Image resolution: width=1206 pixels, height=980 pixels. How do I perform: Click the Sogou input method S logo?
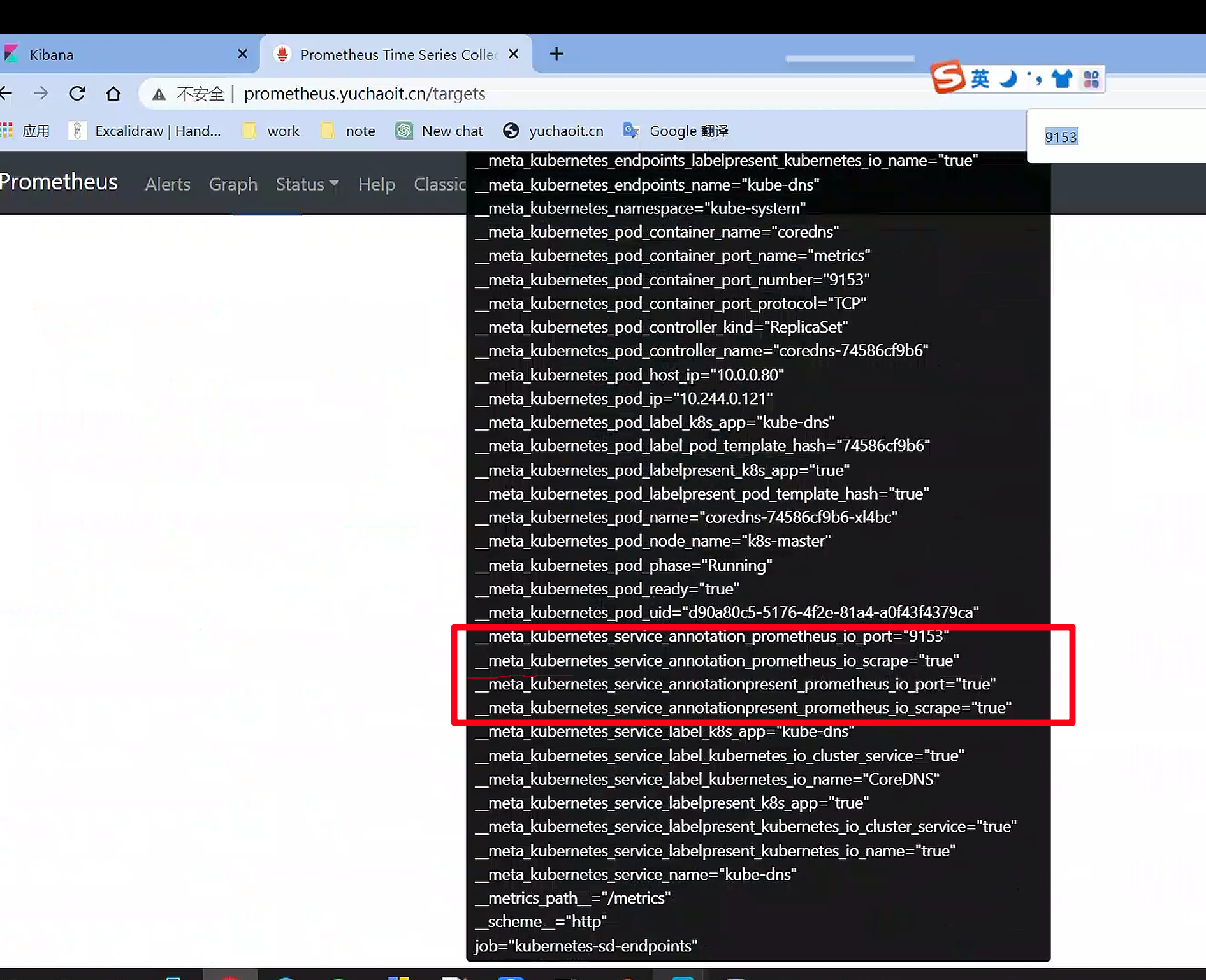click(947, 78)
